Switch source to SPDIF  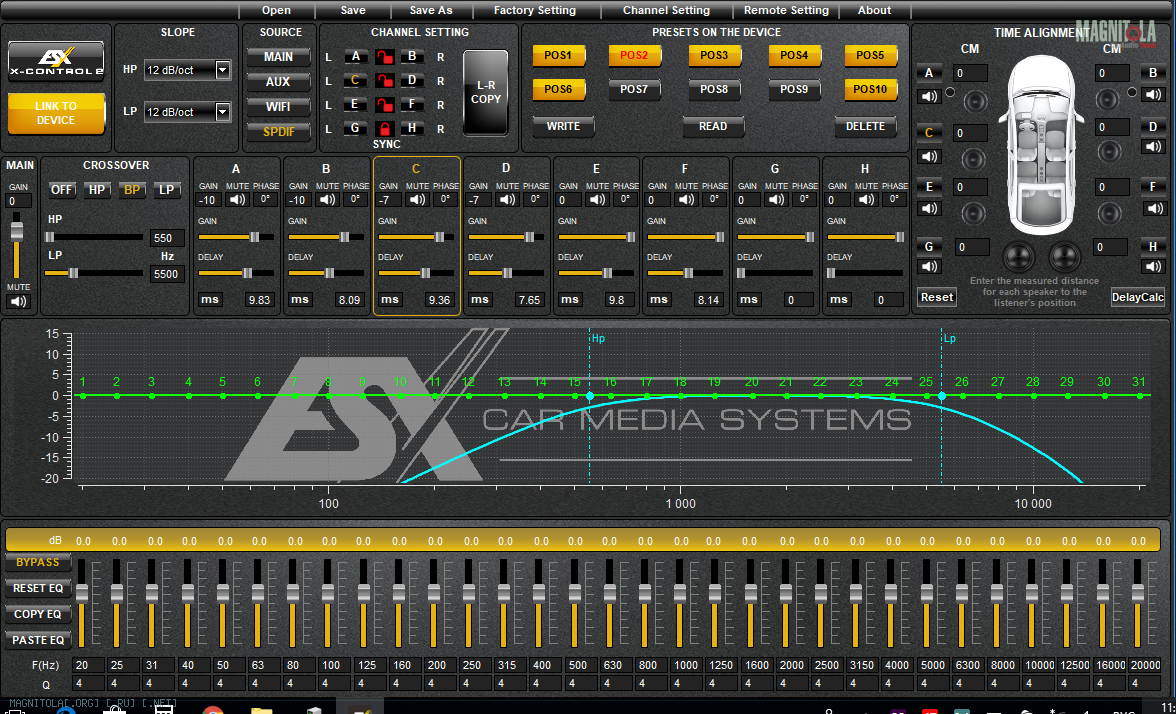click(x=278, y=132)
